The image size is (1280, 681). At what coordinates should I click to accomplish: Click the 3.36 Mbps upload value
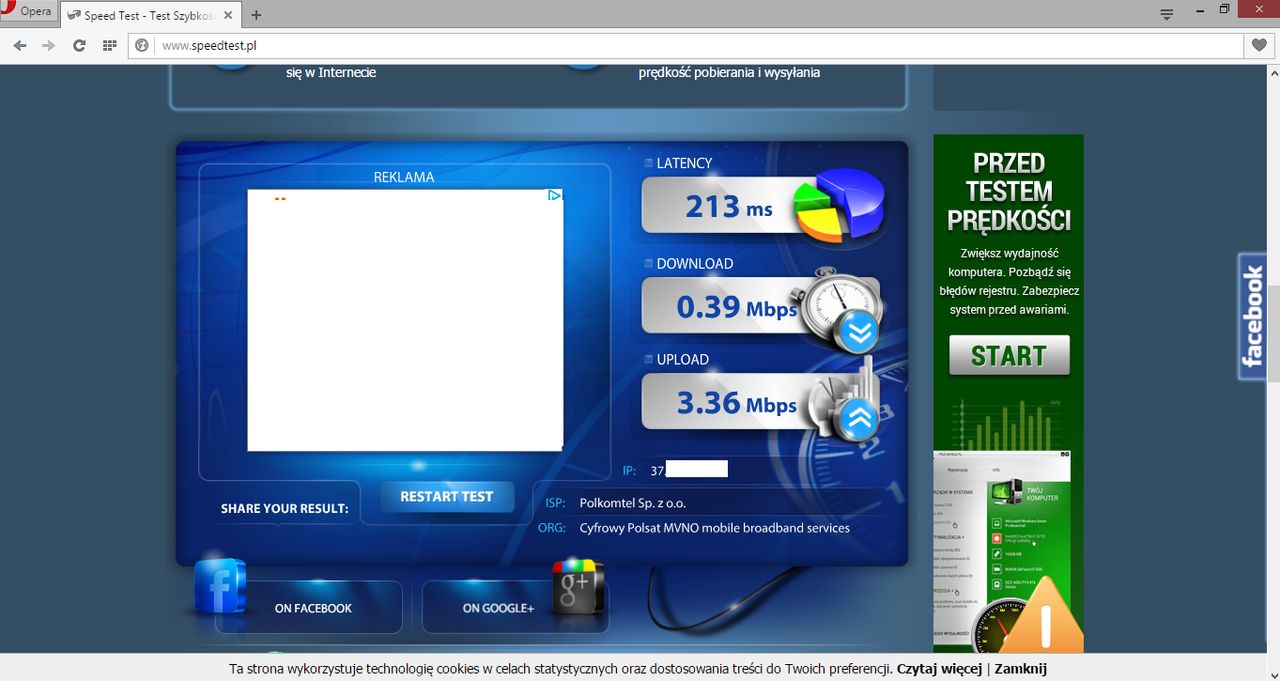[x=736, y=403]
